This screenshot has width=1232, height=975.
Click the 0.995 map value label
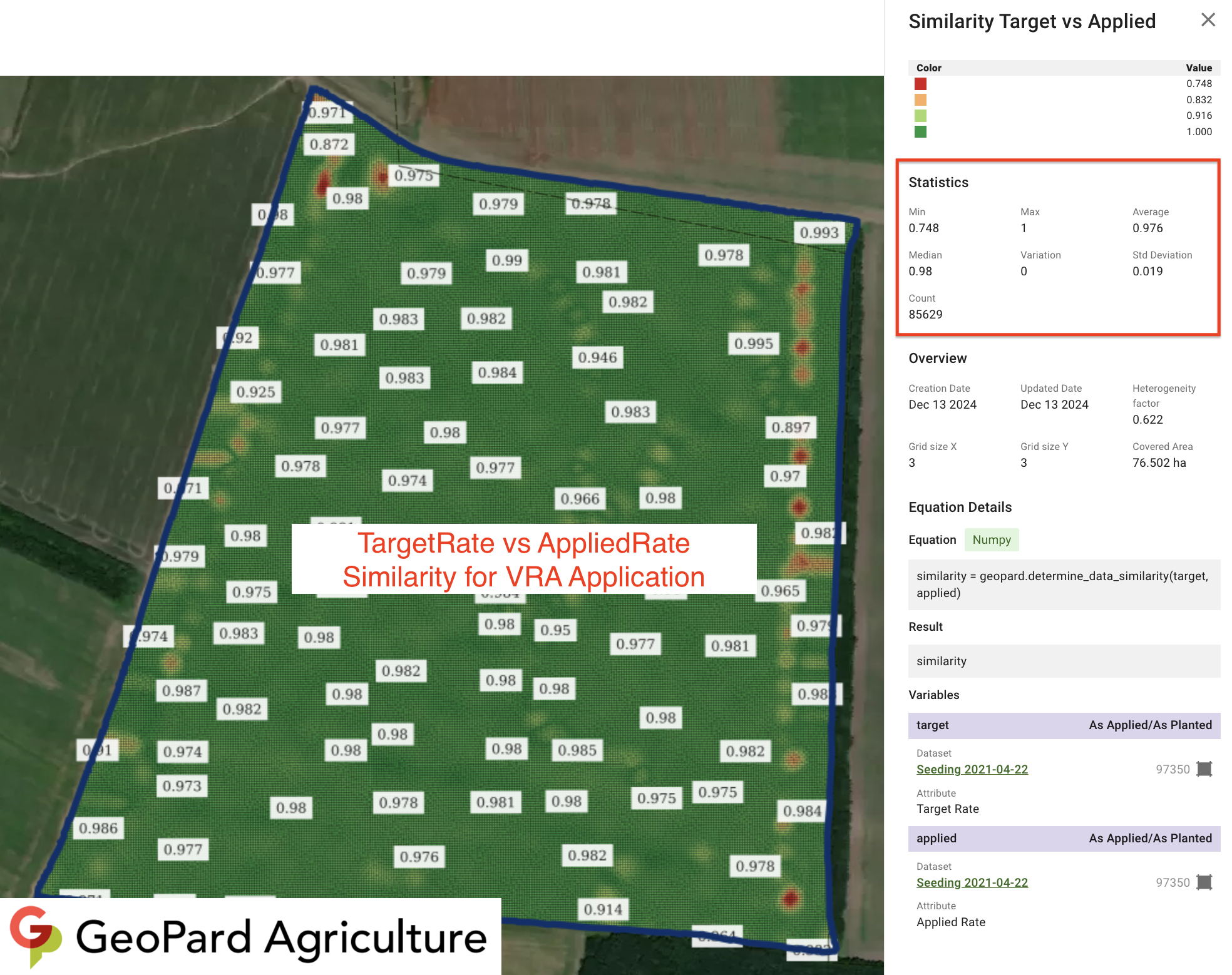point(753,344)
